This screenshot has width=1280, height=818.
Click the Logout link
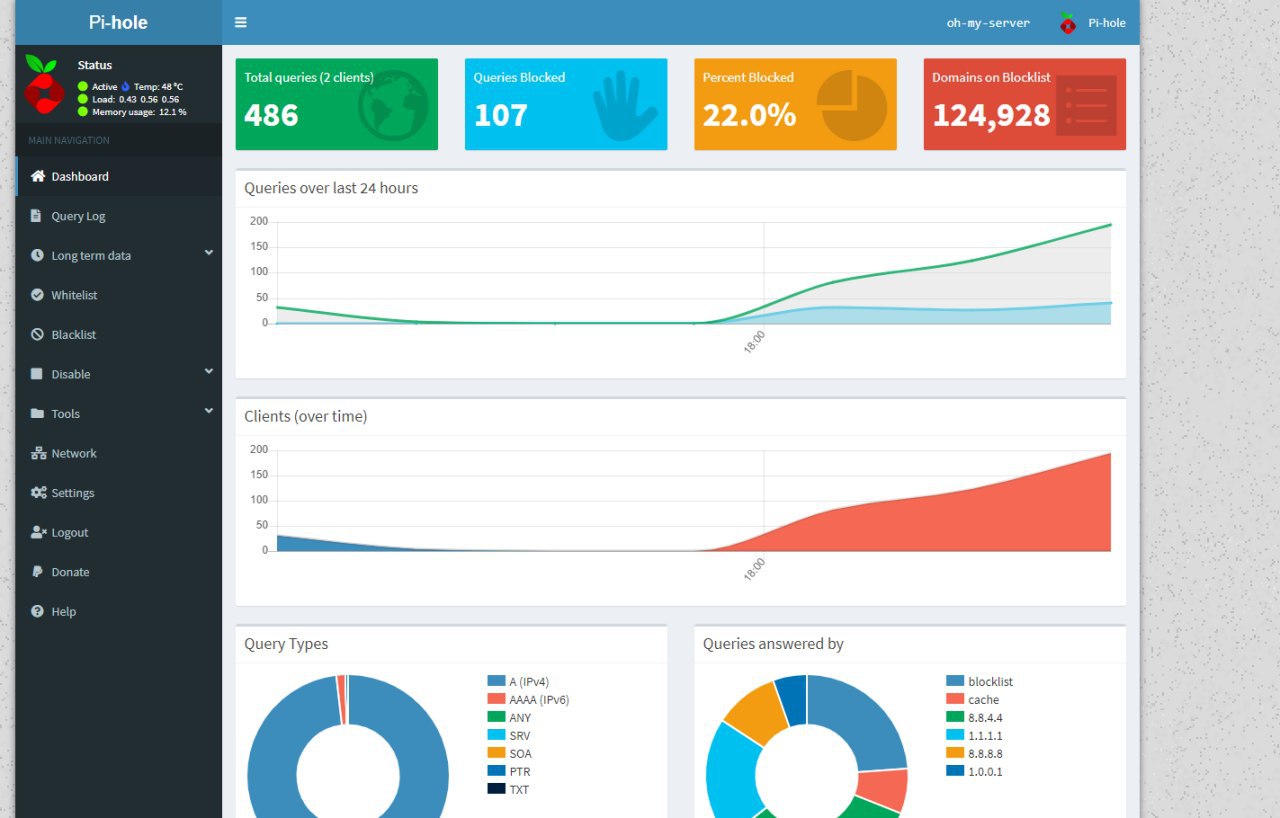coord(118,532)
